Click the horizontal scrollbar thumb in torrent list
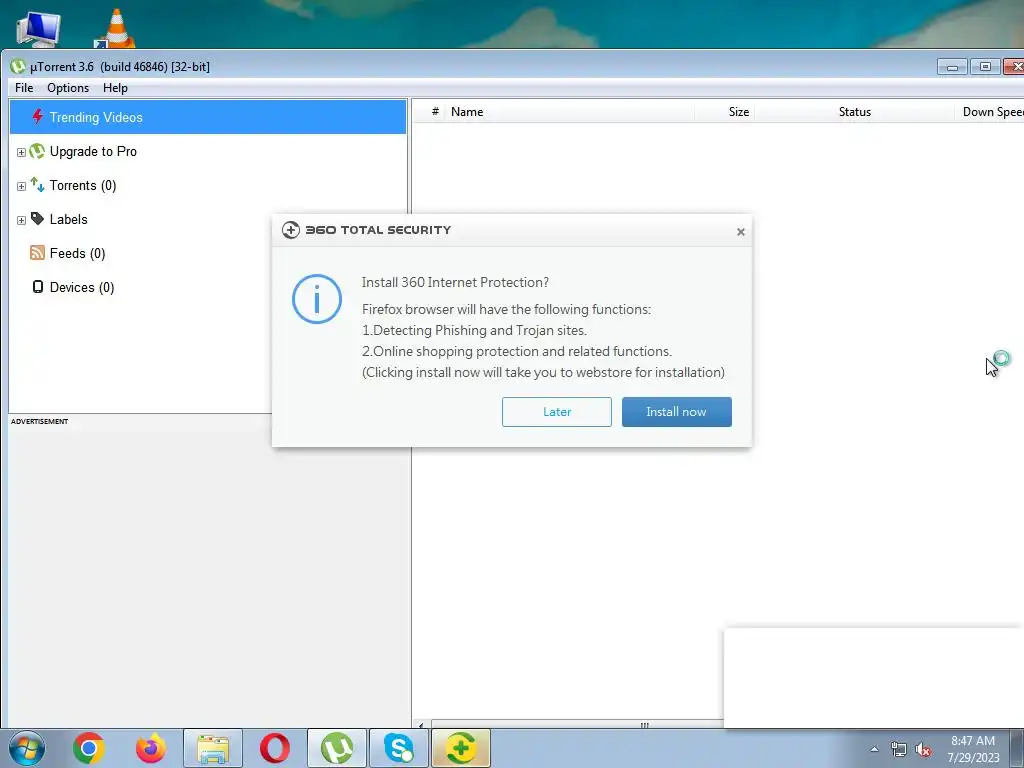1024x768 pixels. click(578, 724)
